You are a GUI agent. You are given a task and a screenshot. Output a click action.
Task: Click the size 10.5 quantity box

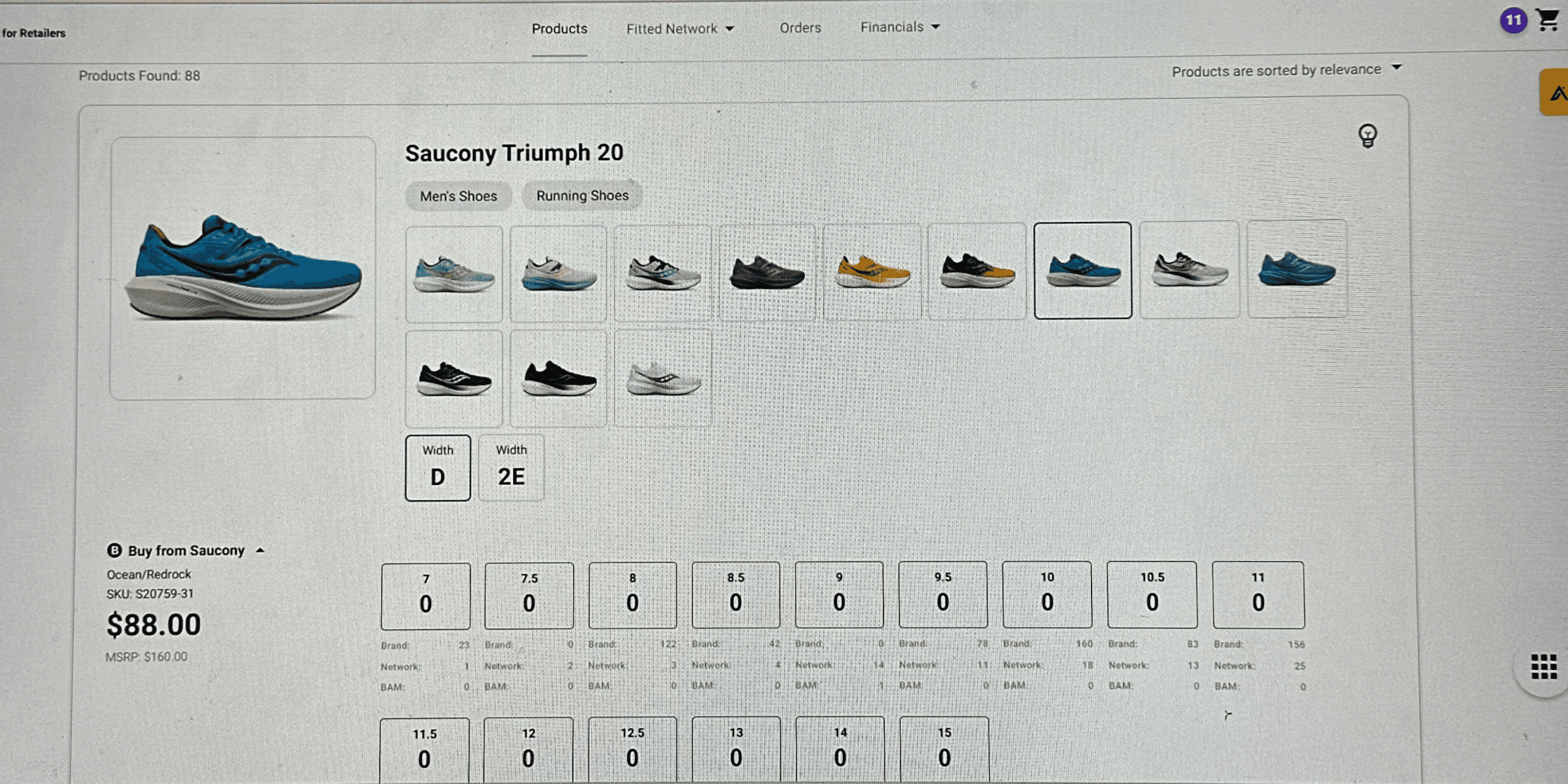1152,594
